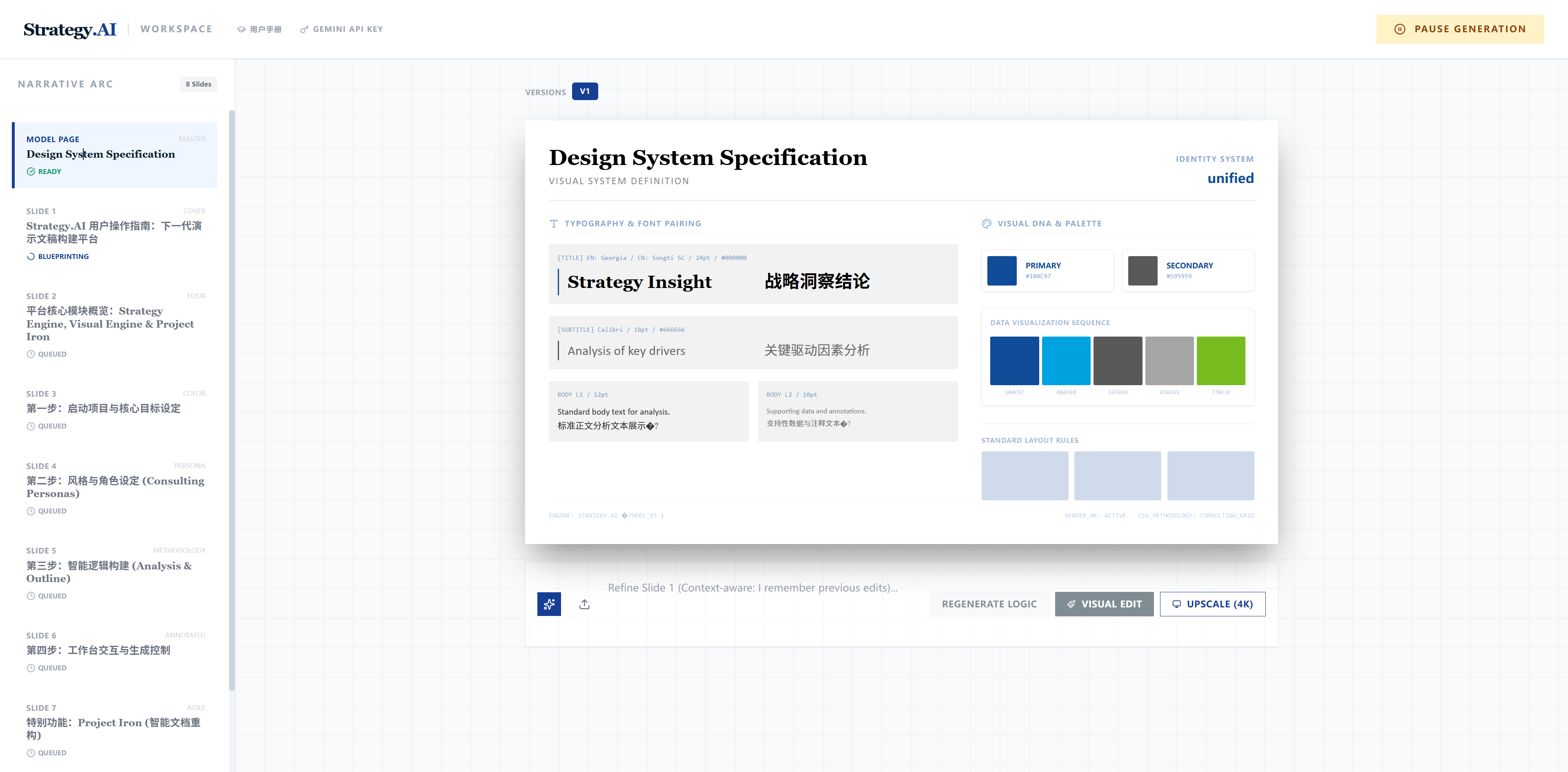This screenshot has height=772, width=1568.
Task: Select the V1 version tab
Action: [x=584, y=91]
